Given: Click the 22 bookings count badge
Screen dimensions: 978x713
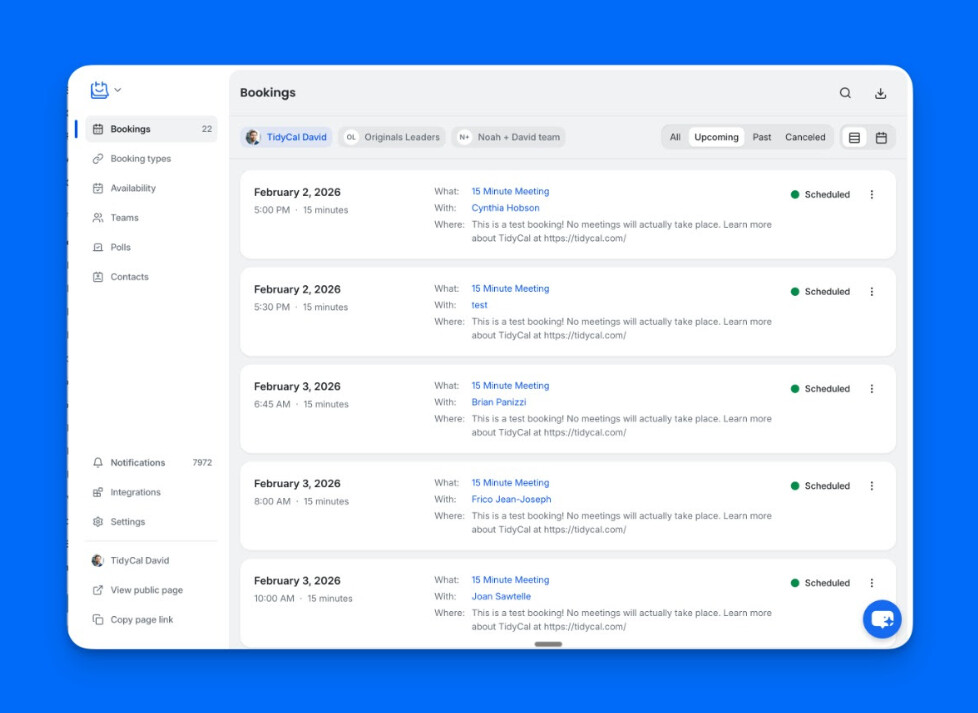Looking at the screenshot, I should pos(206,129).
